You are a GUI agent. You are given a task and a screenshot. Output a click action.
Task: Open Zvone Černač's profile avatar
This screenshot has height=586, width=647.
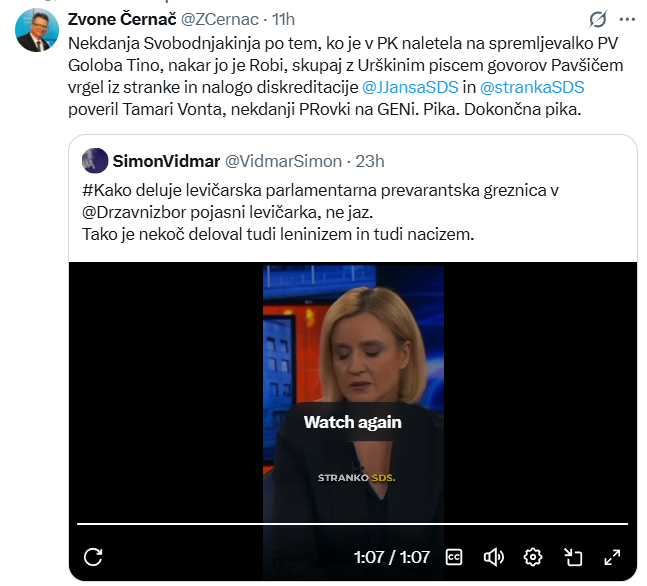click(37, 30)
